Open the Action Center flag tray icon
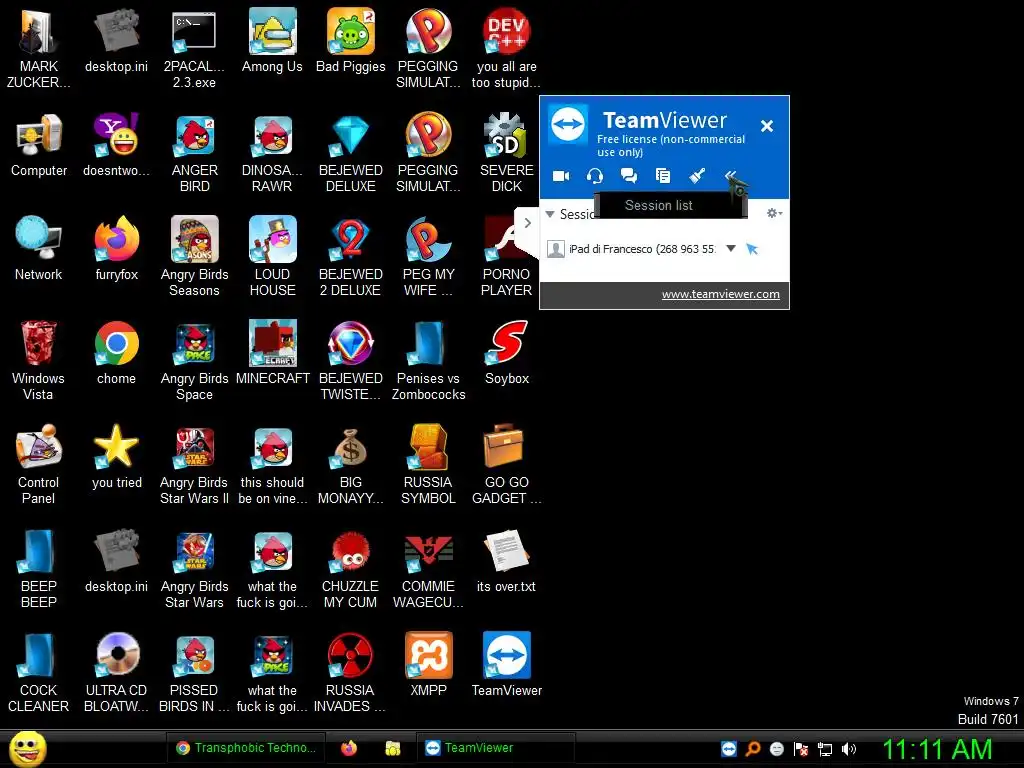1024x768 pixels. [x=801, y=749]
